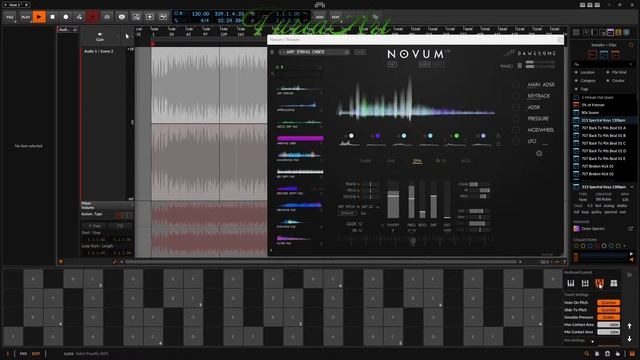Select the white layer dot in Novum
The image size is (640, 360).
pyautogui.click(x=351, y=136)
